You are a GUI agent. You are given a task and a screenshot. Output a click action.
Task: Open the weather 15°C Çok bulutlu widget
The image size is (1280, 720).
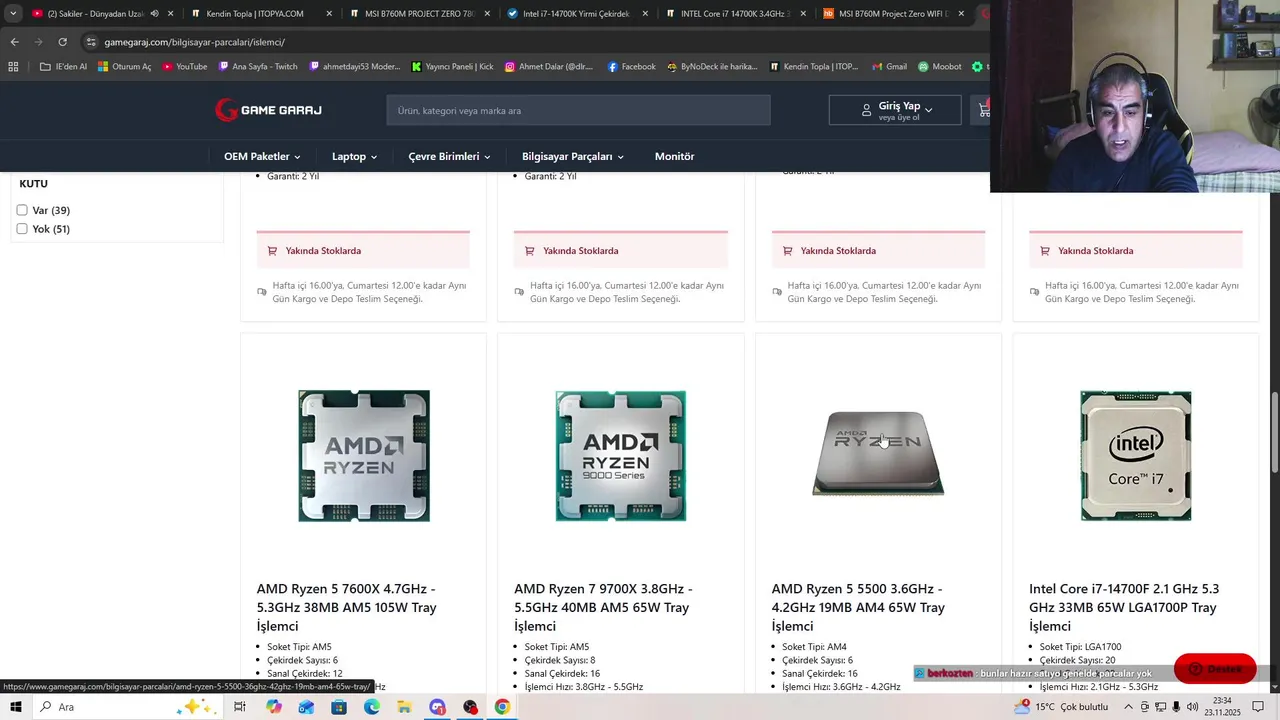(x=1061, y=707)
